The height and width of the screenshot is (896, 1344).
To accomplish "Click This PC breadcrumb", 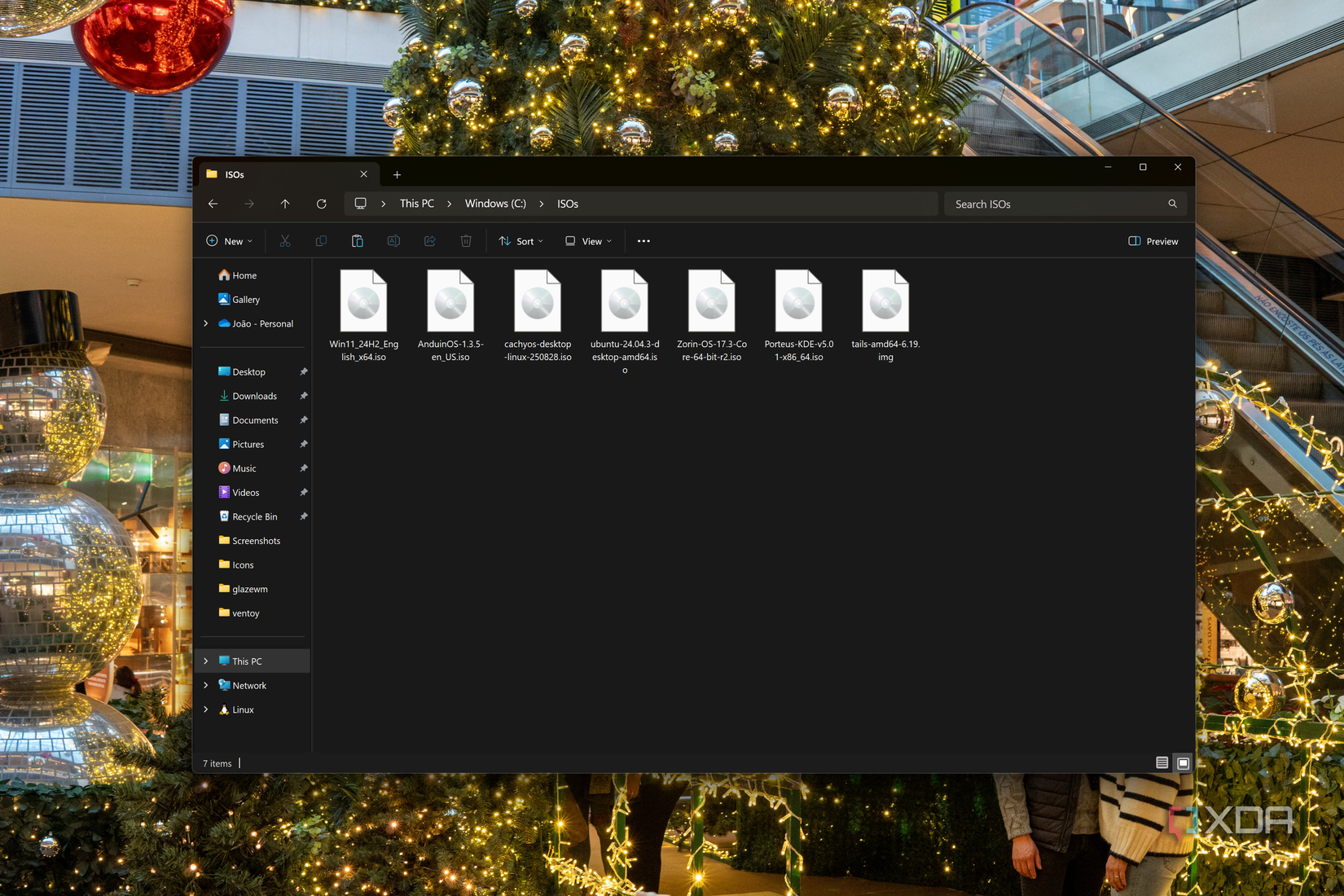I will [x=417, y=204].
